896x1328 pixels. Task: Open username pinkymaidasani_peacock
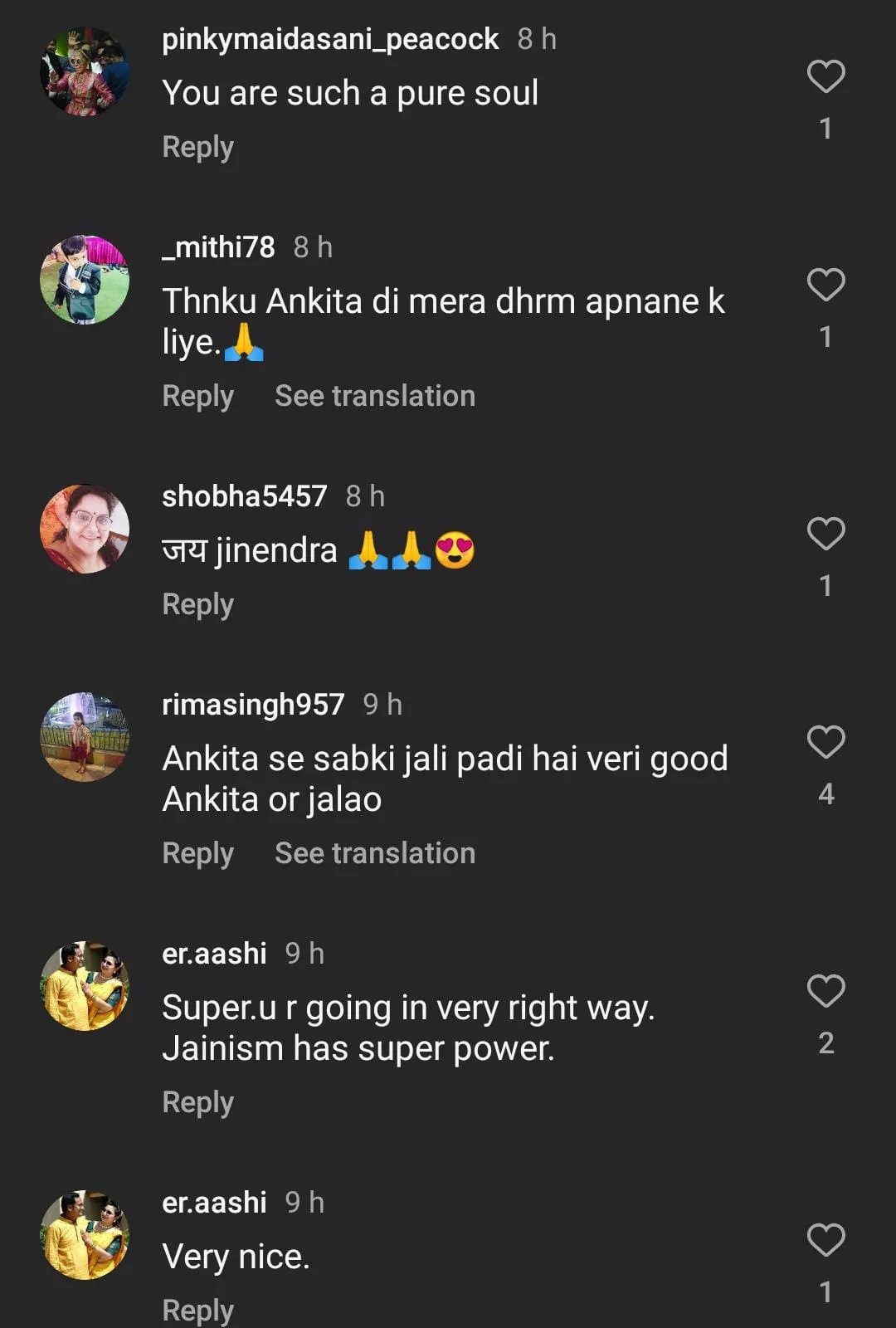[330, 39]
